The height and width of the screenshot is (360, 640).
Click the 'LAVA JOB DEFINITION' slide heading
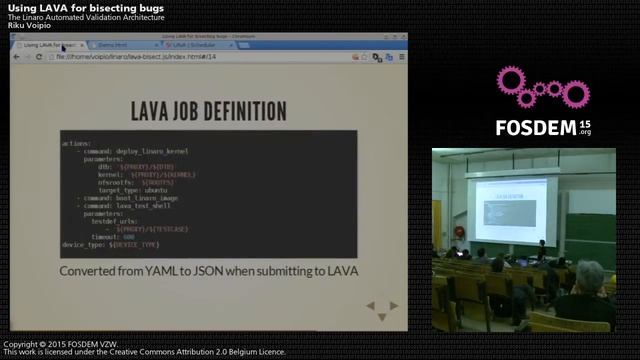pos(209,111)
